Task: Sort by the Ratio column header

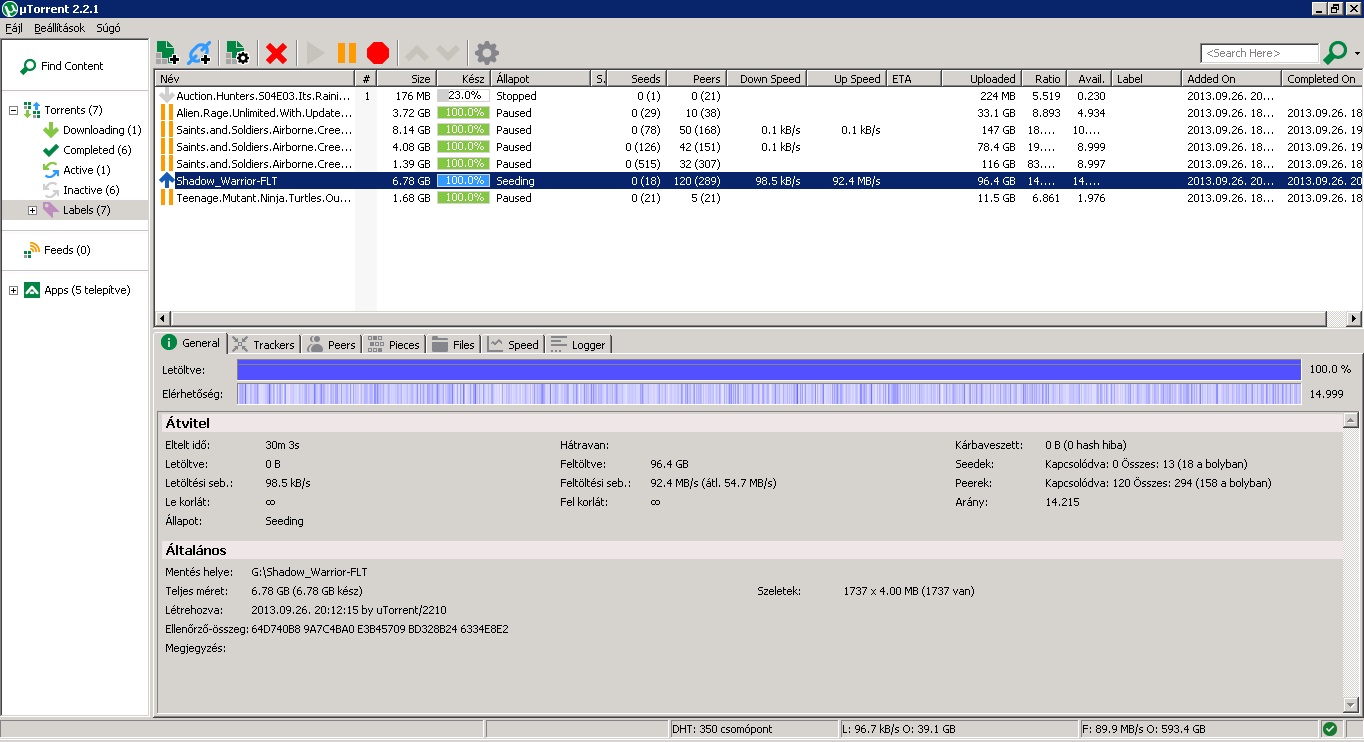Action: [x=1043, y=78]
